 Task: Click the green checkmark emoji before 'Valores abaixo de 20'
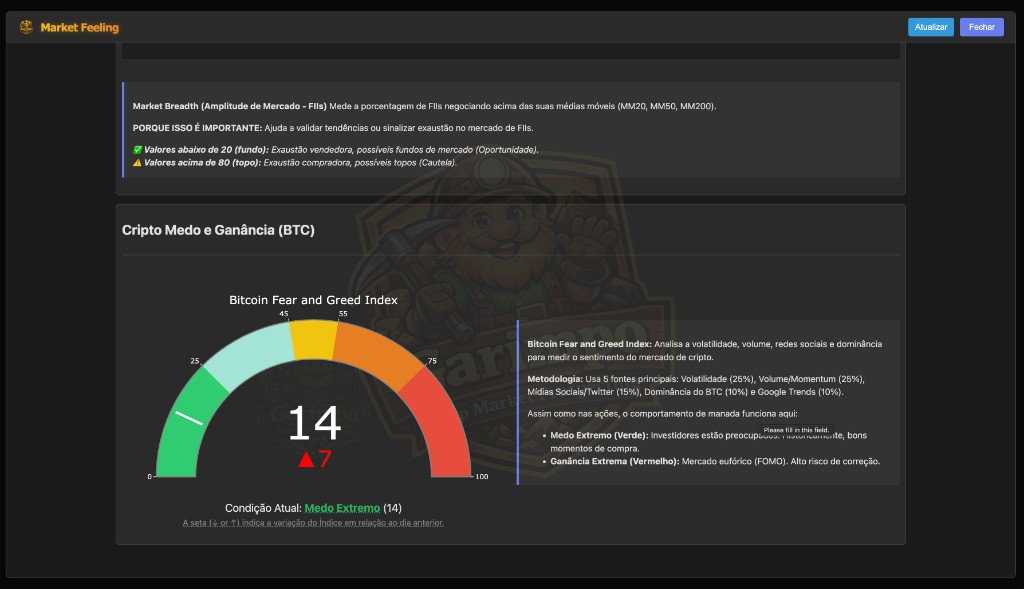click(x=138, y=150)
